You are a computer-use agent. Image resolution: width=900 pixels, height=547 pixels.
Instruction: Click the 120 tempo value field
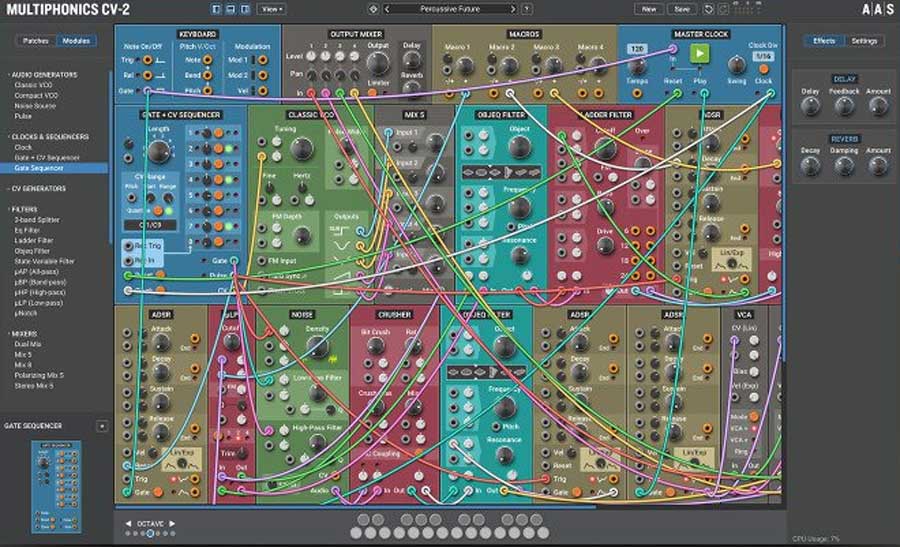(x=637, y=49)
